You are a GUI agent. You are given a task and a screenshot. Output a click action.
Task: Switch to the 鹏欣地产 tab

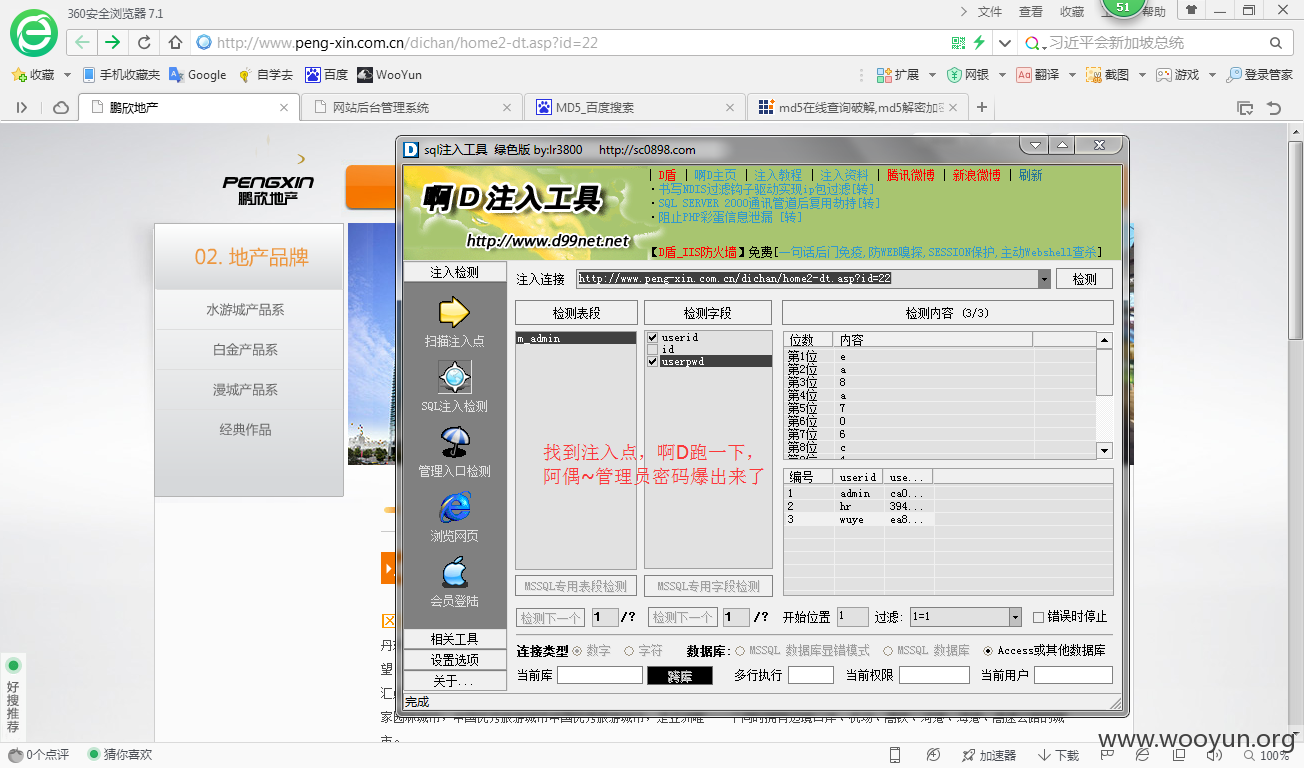click(x=190, y=107)
